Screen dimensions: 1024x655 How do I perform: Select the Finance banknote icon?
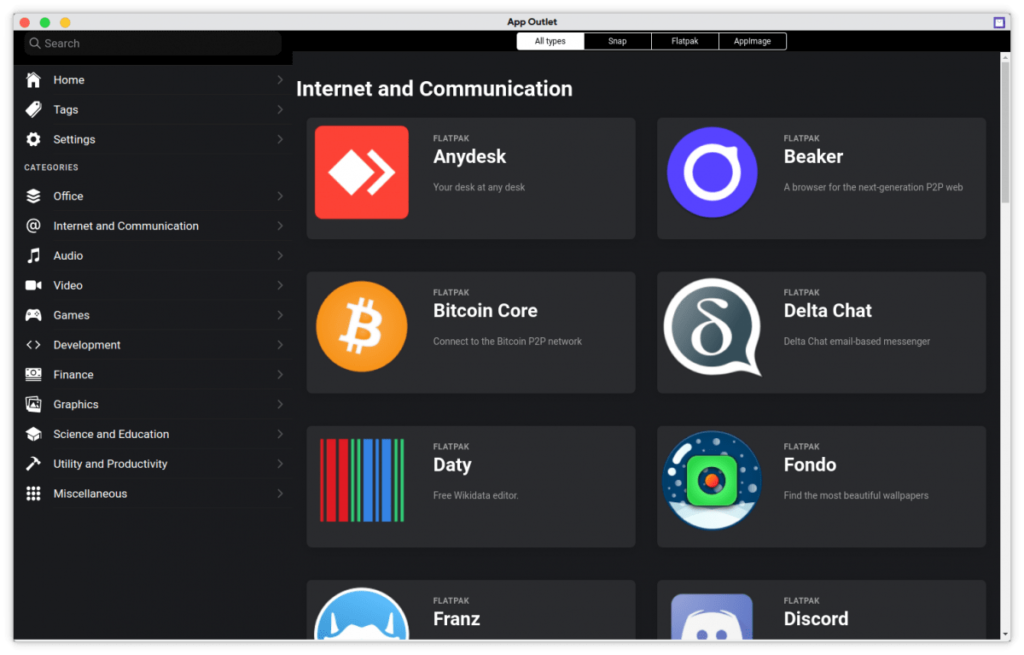coord(33,374)
